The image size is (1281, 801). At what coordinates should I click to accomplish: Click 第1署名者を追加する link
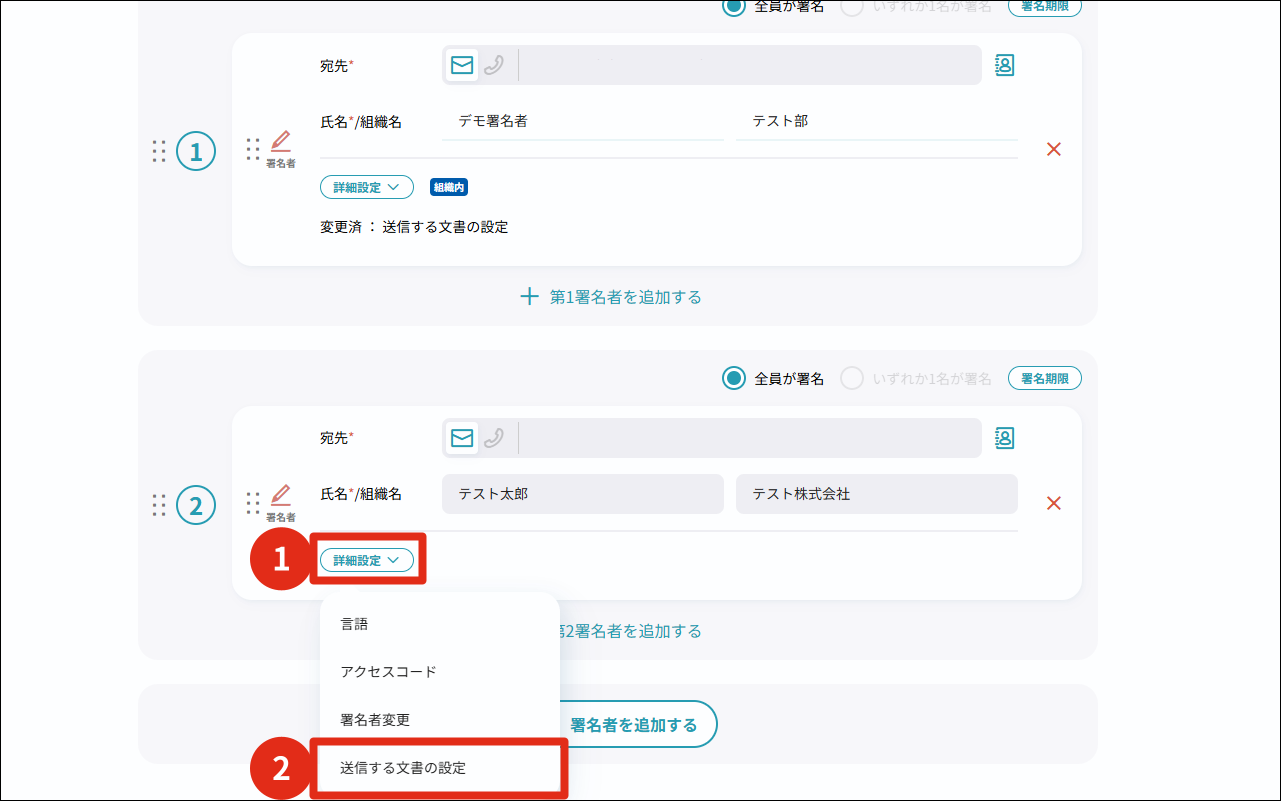tap(611, 297)
